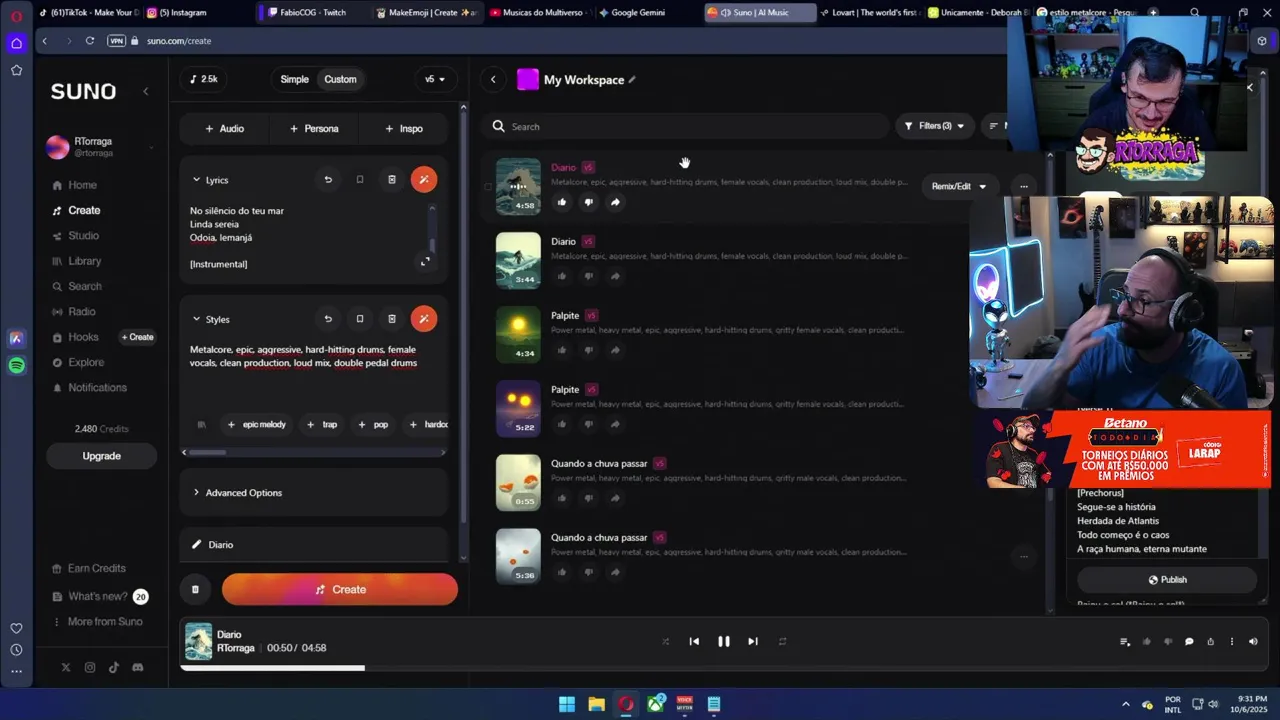This screenshot has width=1280, height=720.
Task: Rename My Workspace with the pencil icon
Action: point(632,80)
